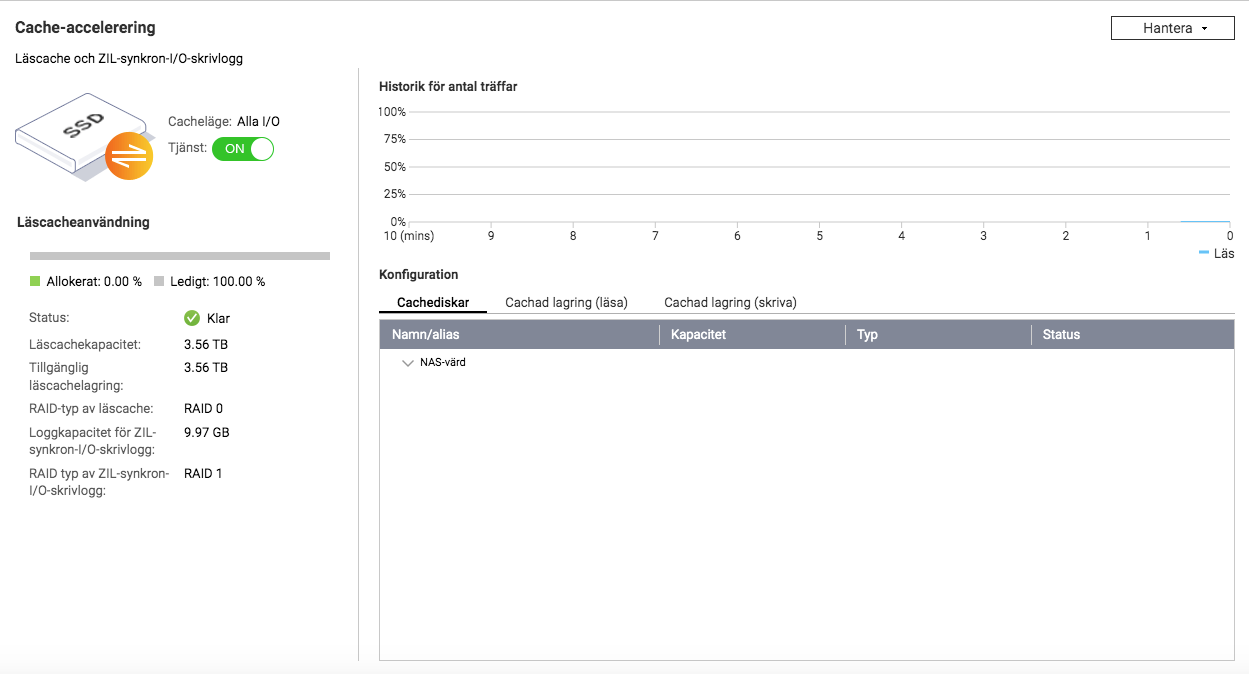Screen dimensions: 1249x674
Task: Click the orange cache transfer arrows badge
Action: tap(129, 156)
